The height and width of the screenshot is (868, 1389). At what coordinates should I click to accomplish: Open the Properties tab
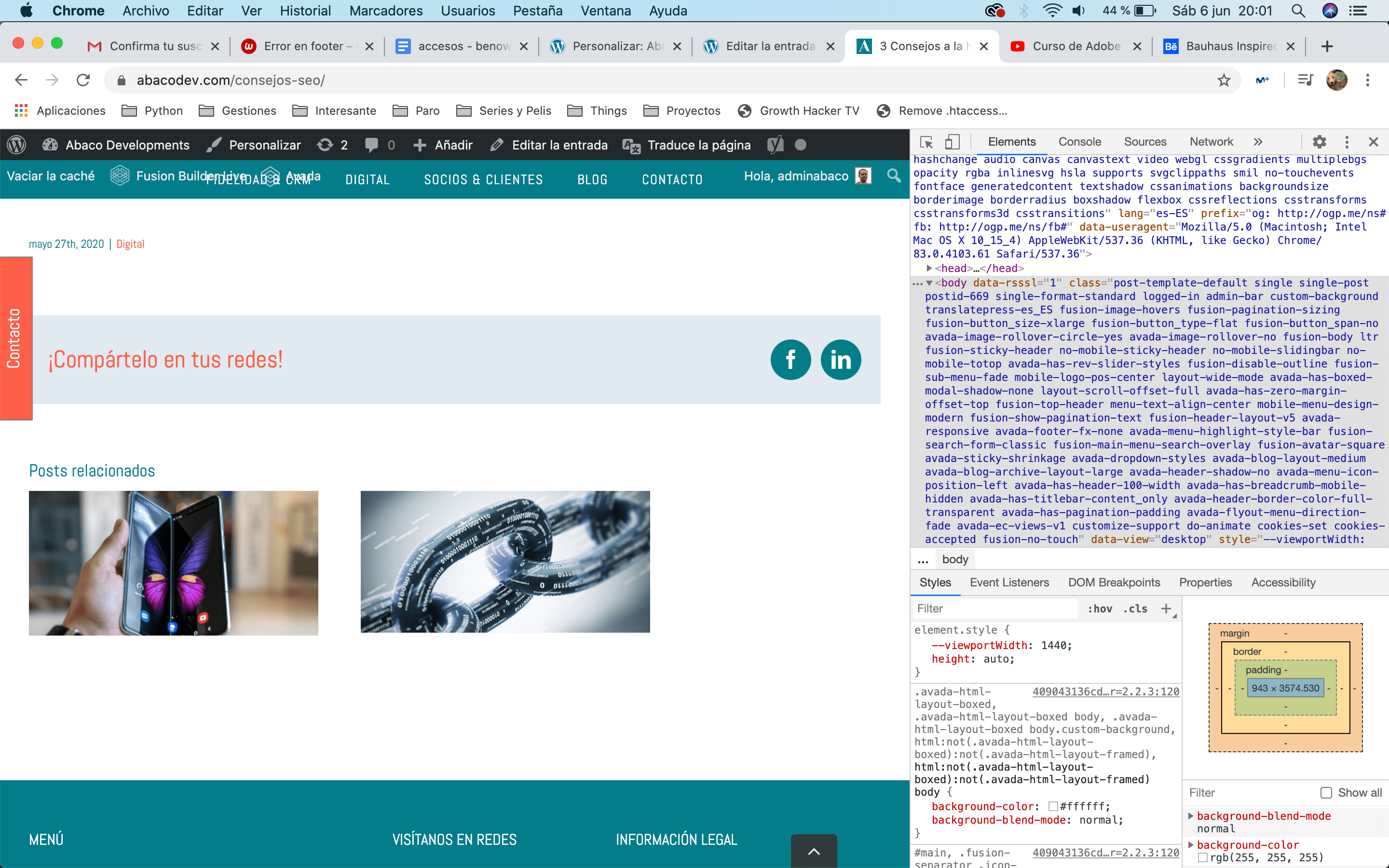pos(1205,582)
